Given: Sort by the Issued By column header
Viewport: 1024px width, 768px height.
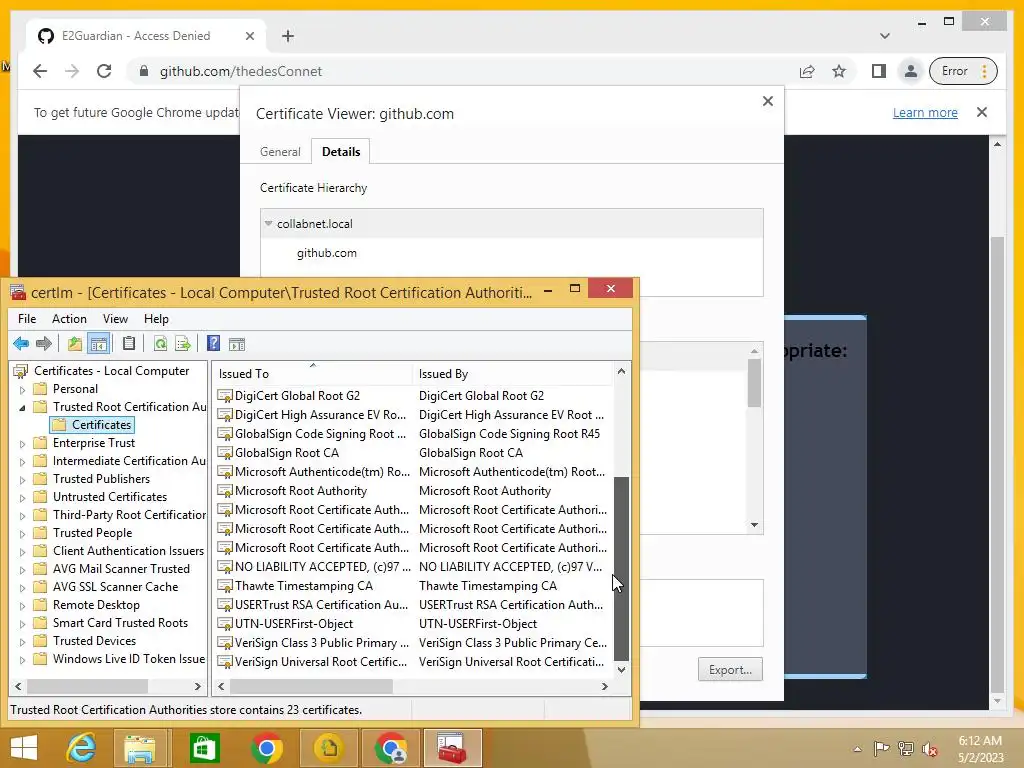Looking at the screenshot, I should click(513, 374).
